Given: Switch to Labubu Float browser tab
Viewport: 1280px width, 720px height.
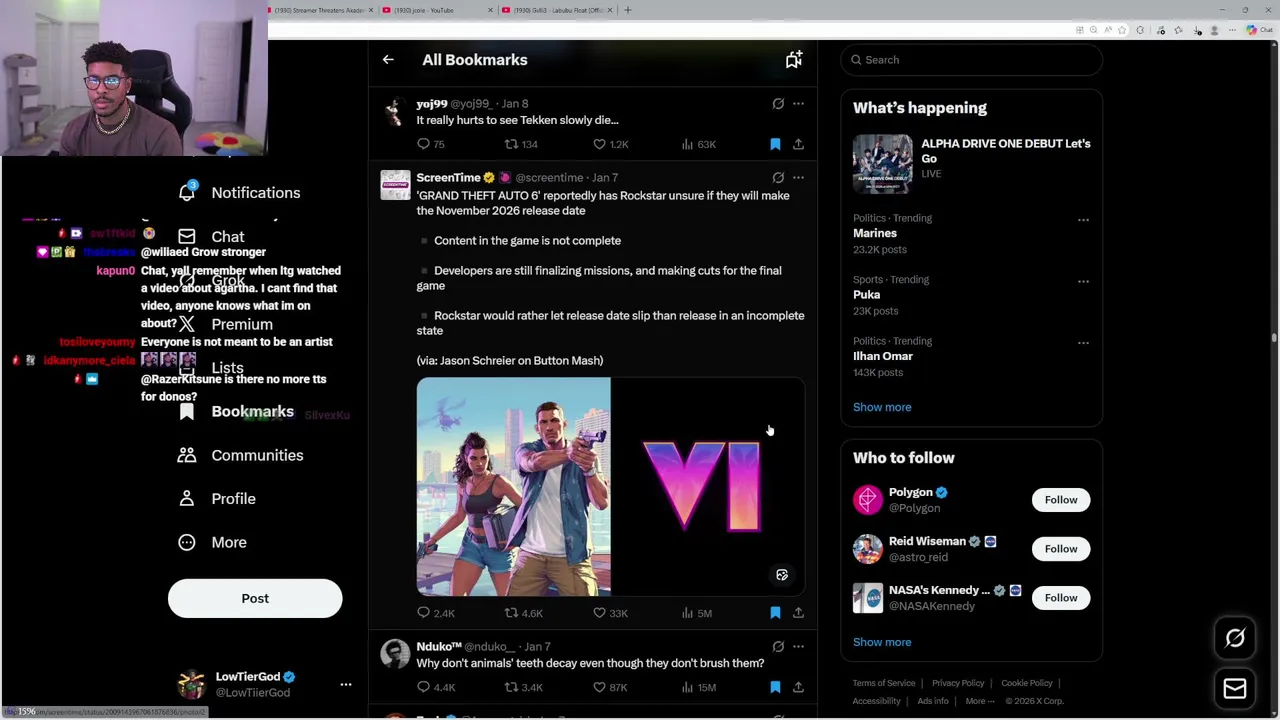Looking at the screenshot, I should [x=558, y=10].
